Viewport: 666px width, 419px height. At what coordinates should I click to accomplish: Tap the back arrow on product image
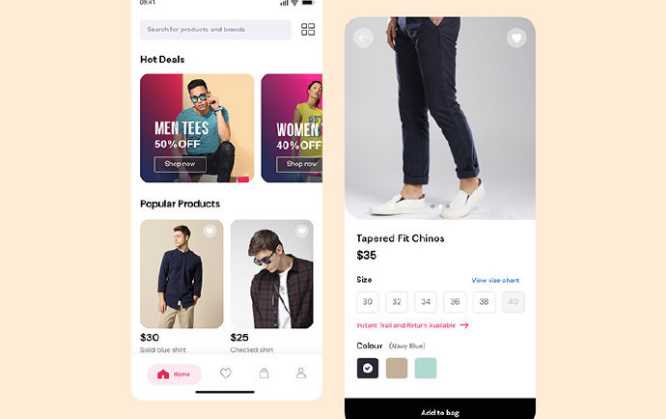point(364,38)
